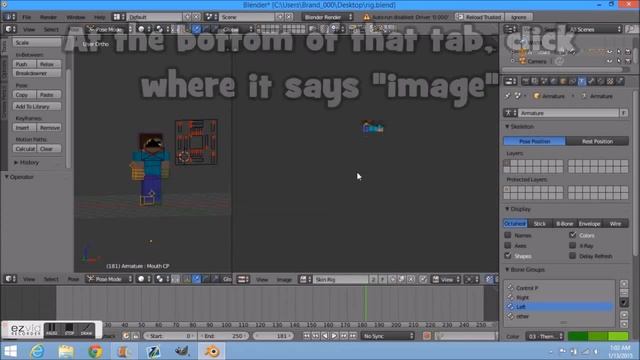Open the render engine dropdown Blender Render
The width and height of the screenshot is (640, 360).
[327, 17]
